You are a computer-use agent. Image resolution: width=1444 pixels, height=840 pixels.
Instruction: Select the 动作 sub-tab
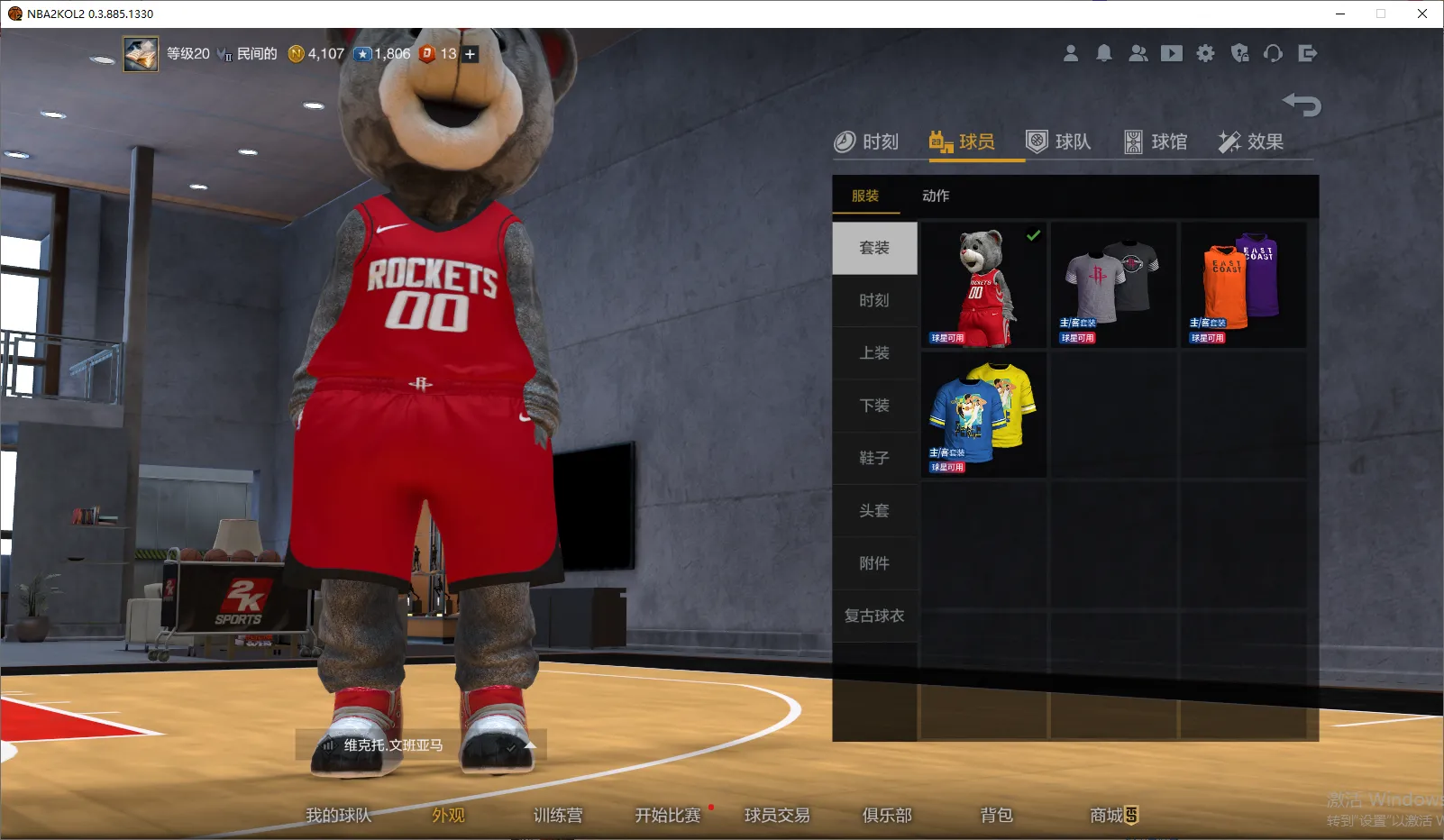point(936,196)
